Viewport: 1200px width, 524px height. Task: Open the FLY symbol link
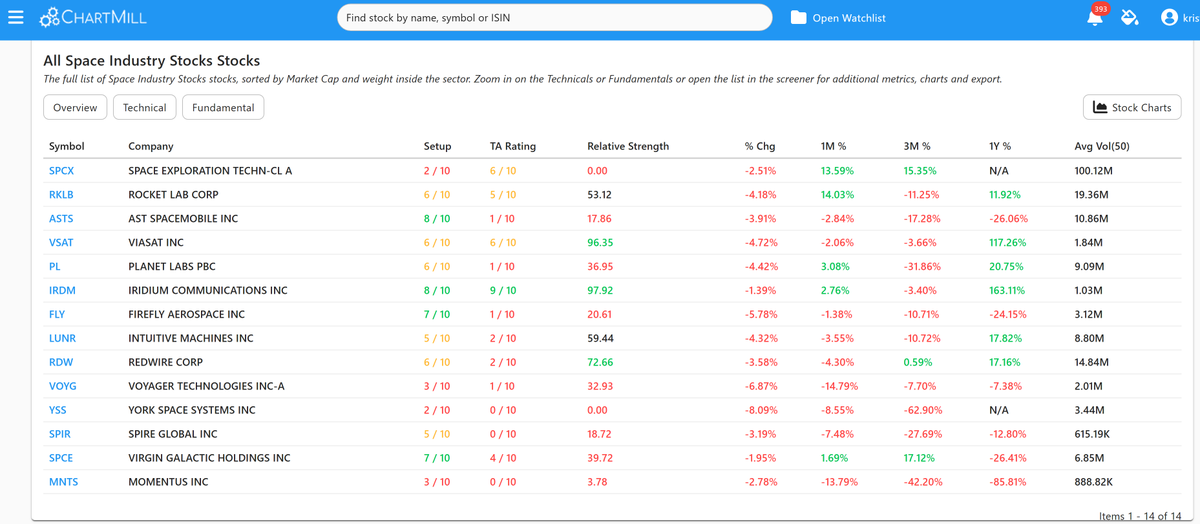[x=57, y=315]
